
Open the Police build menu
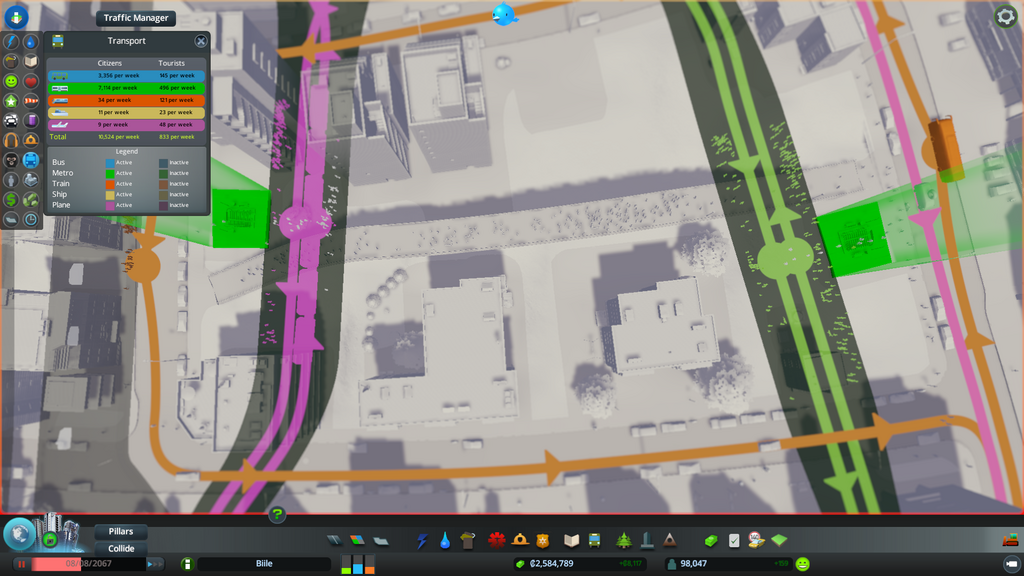[543, 541]
